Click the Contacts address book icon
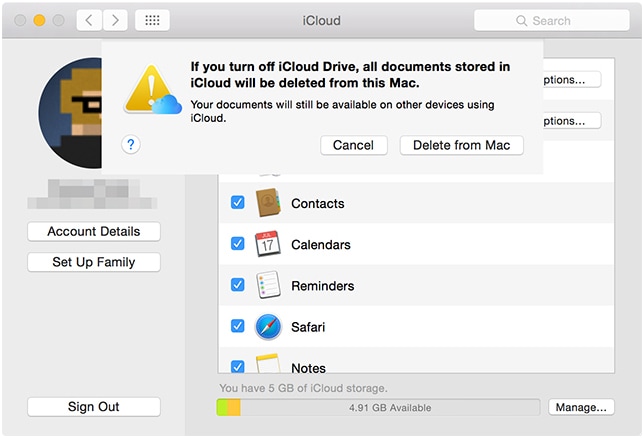The height and width of the screenshot is (438, 644). pyautogui.click(x=267, y=203)
